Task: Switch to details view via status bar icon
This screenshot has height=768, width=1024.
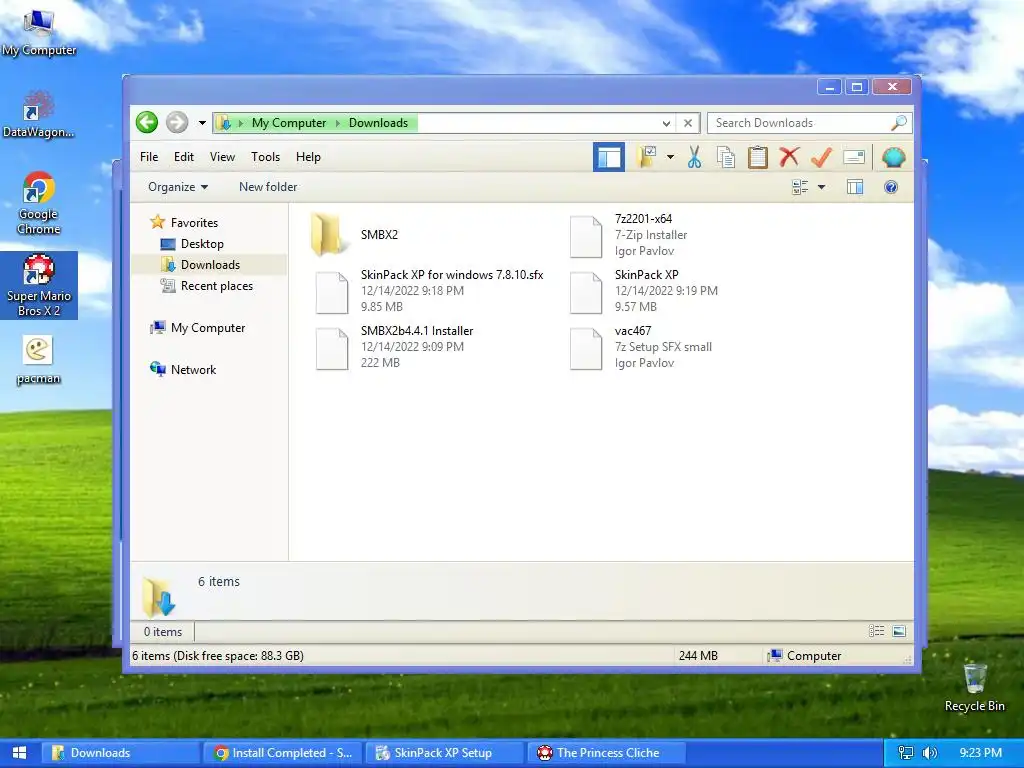Action: [876, 631]
